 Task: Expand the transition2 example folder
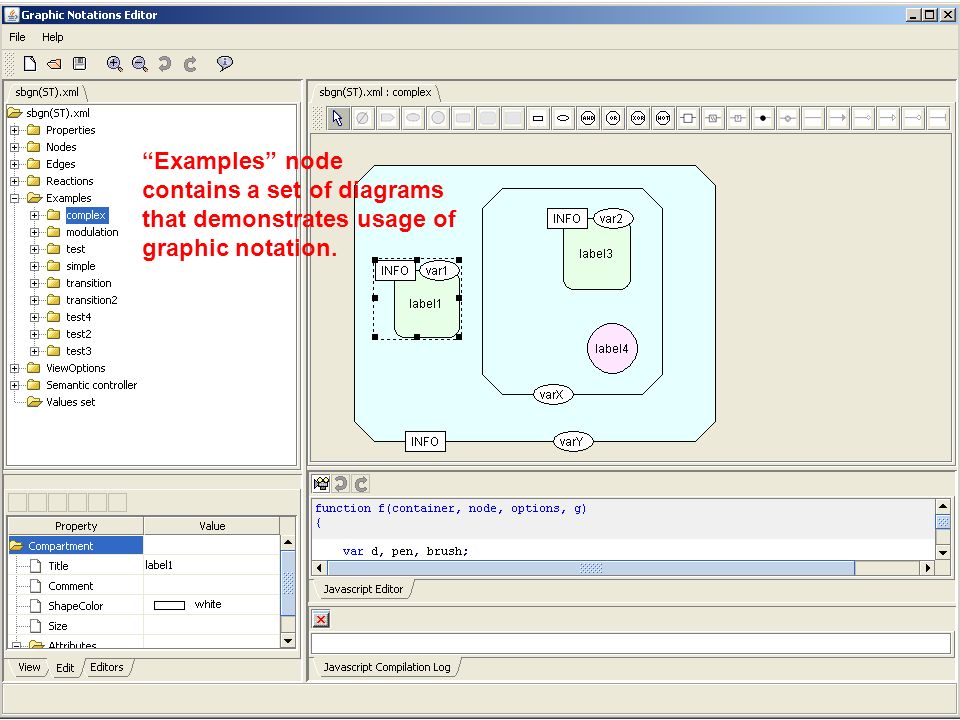coord(35,300)
